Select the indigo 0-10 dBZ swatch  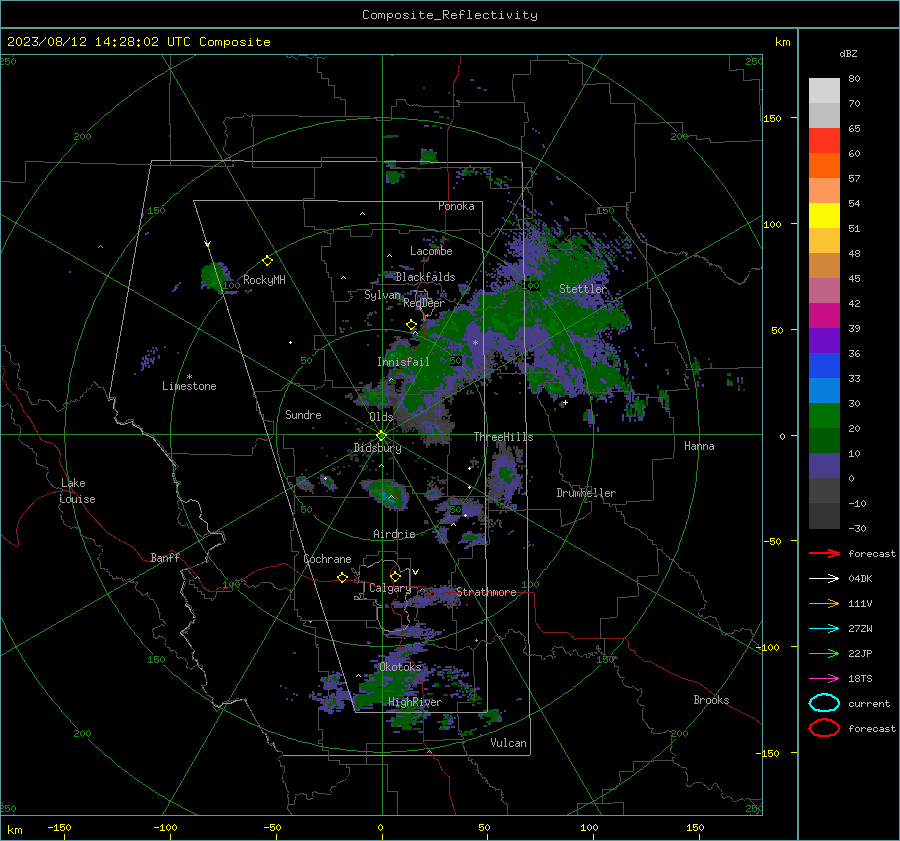pyautogui.click(x=824, y=466)
